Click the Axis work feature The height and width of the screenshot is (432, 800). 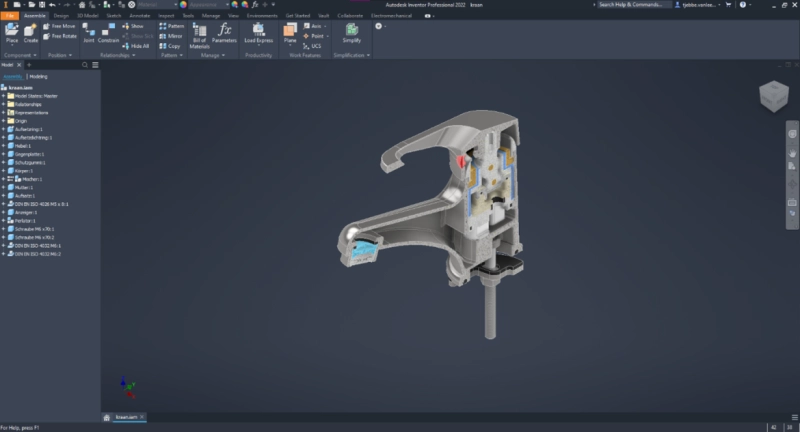click(315, 26)
